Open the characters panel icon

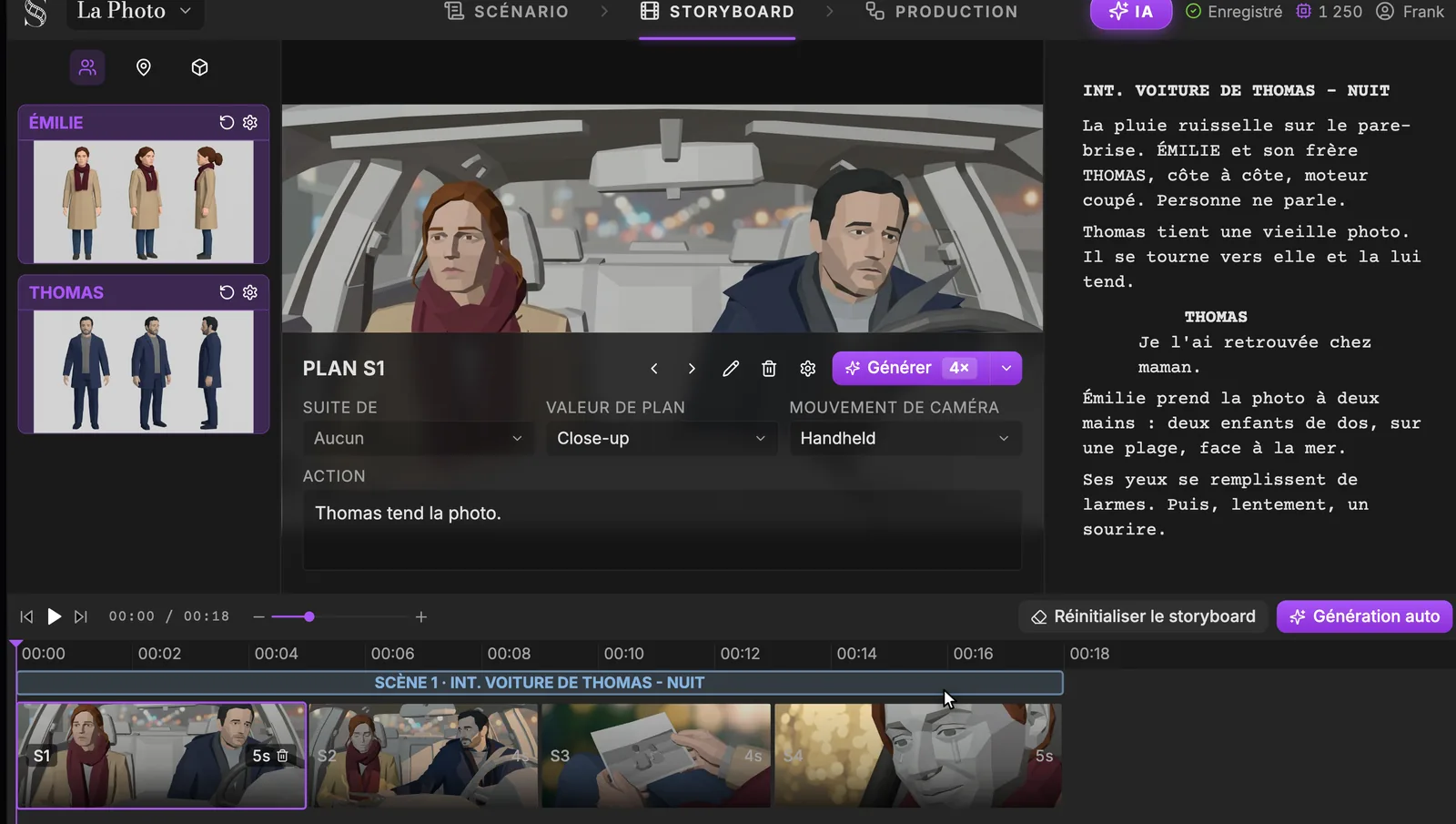[x=87, y=67]
